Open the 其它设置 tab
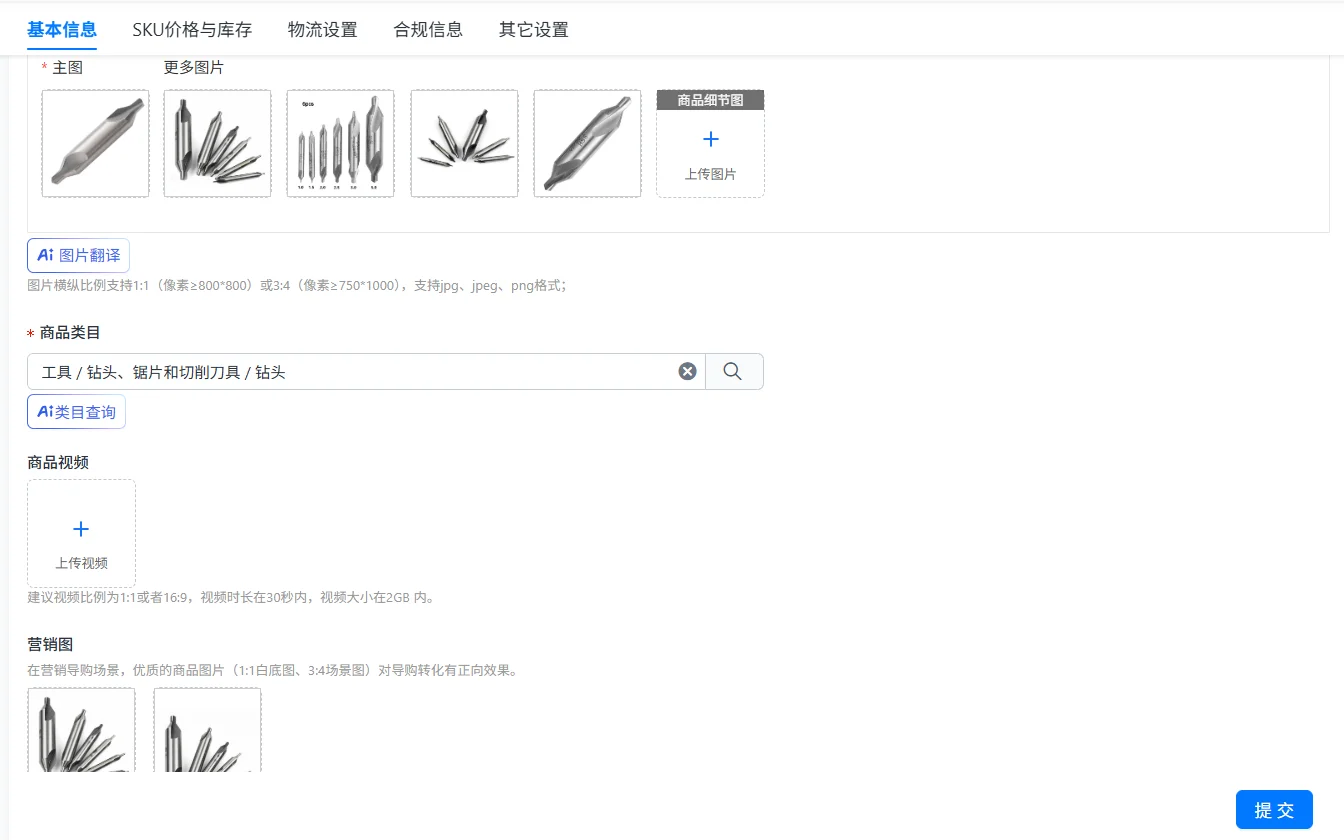Viewport: 1344px width, 840px height. click(534, 30)
